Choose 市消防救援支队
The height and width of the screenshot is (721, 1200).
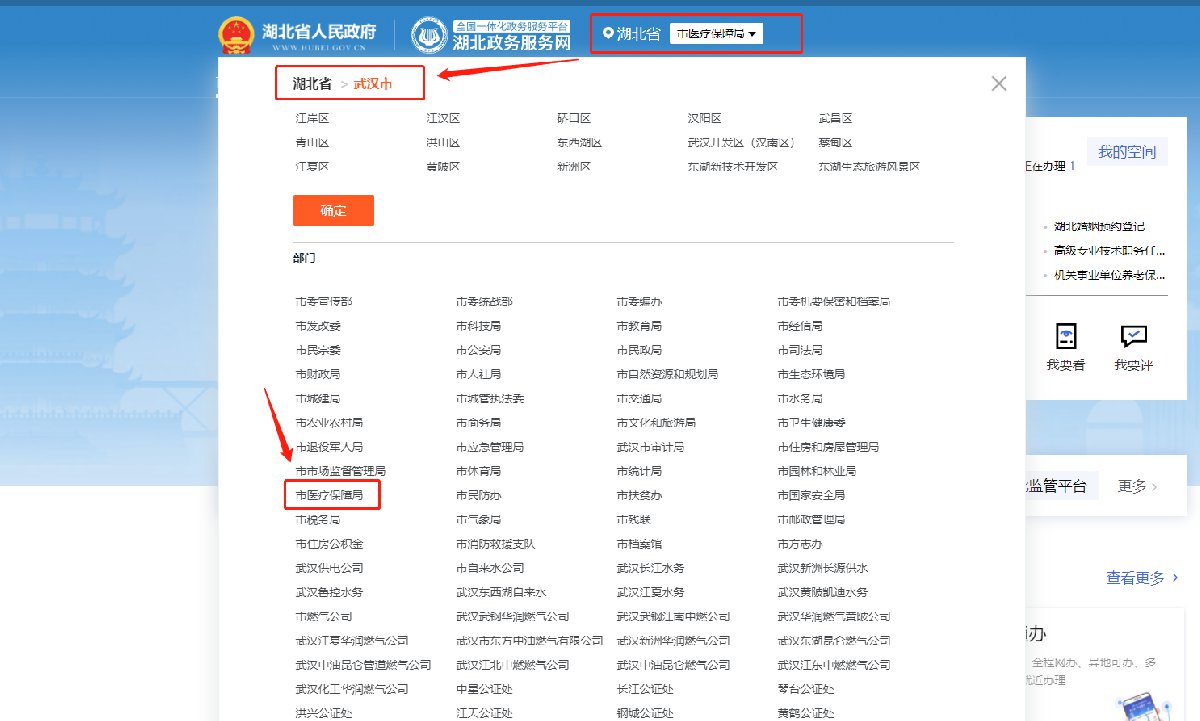point(495,544)
